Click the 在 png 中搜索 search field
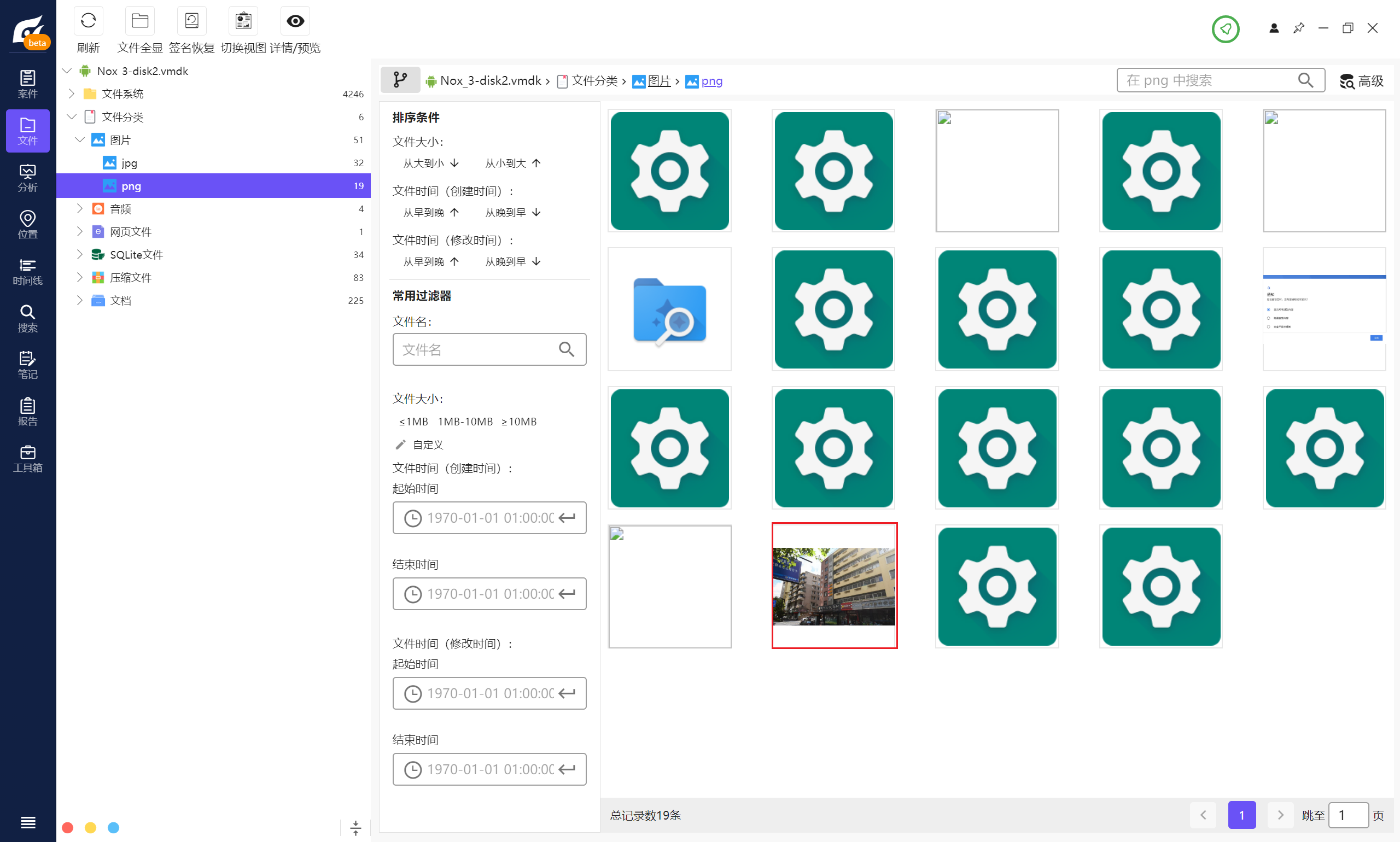Screen dimensions: 1400x842 [1221, 80]
